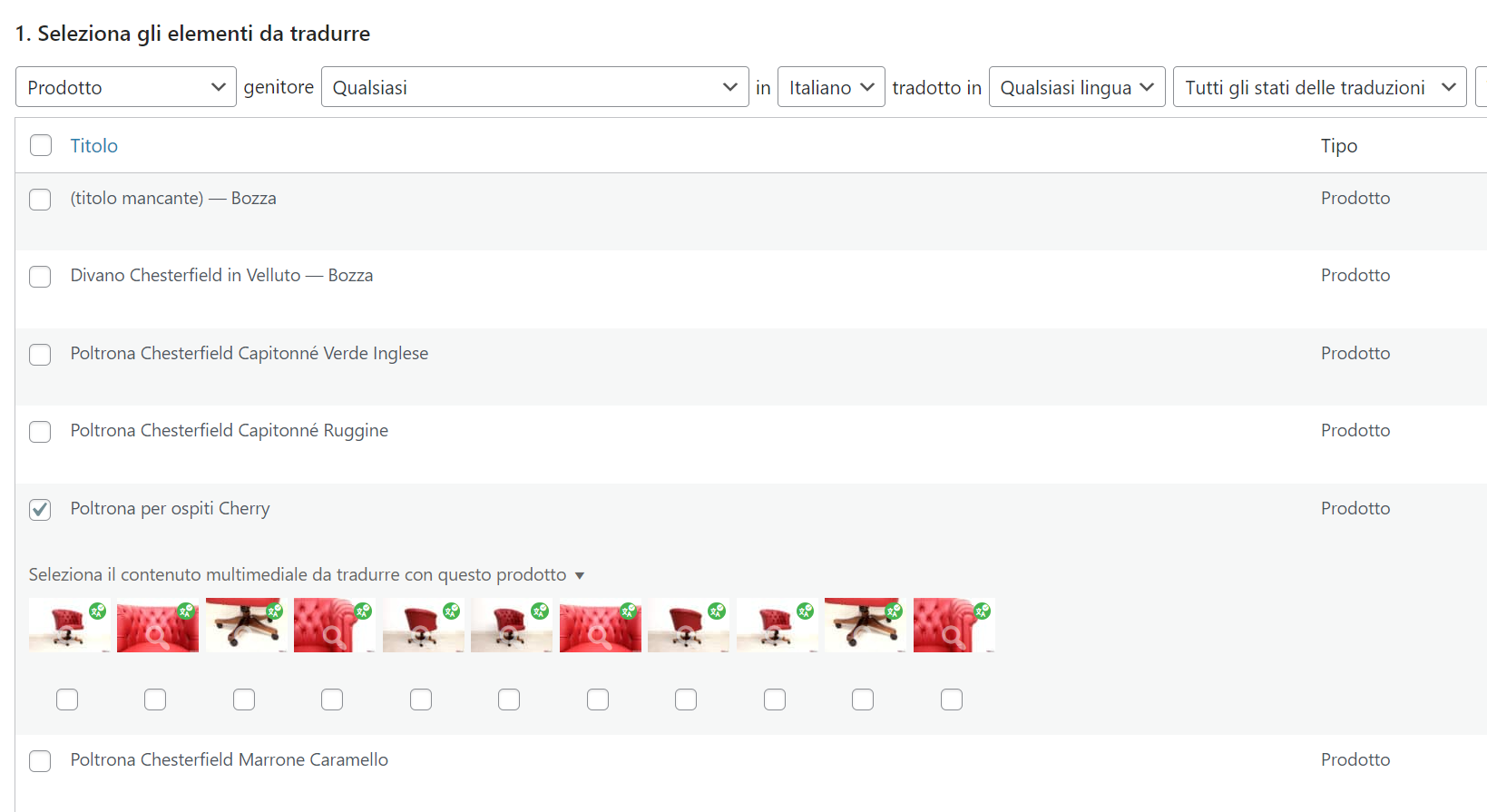Check the box under the first media thumbnail
Viewport: 1487px width, 812px height.
[67, 699]
